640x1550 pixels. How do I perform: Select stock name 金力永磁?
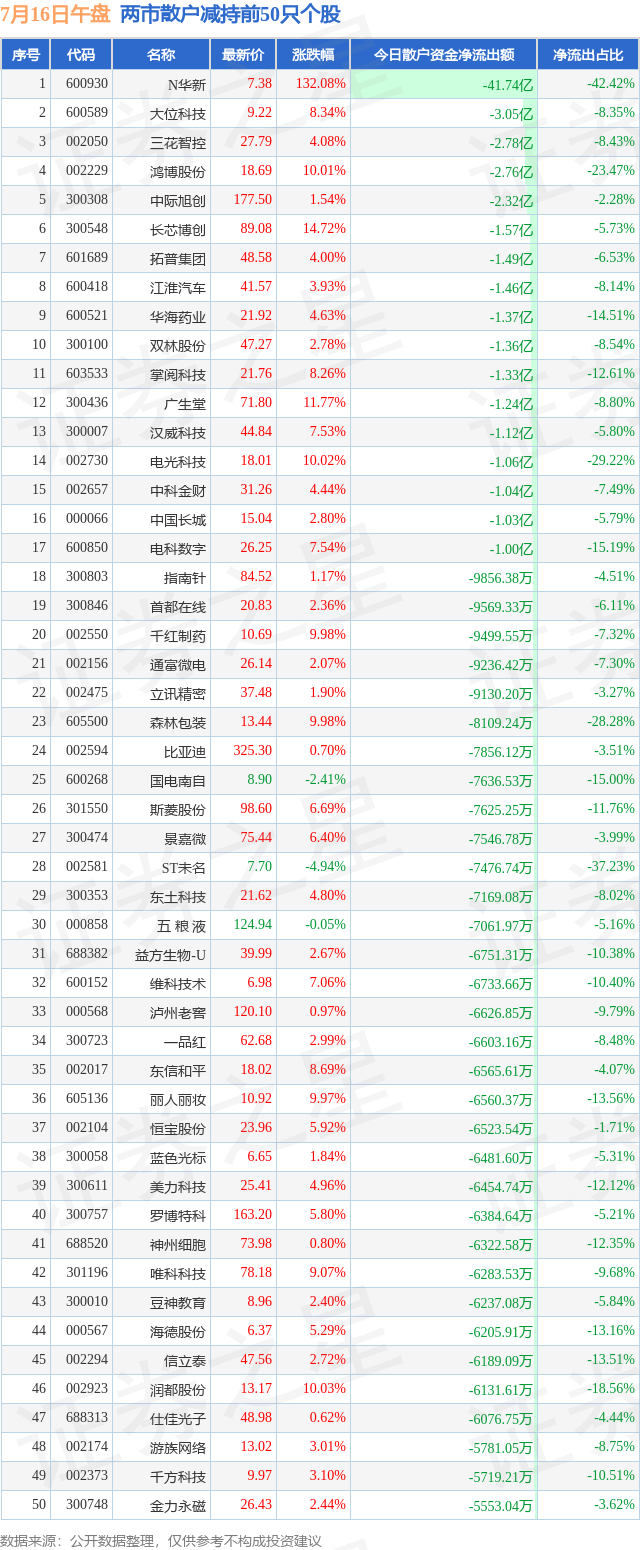click(x=178, y=1505)
